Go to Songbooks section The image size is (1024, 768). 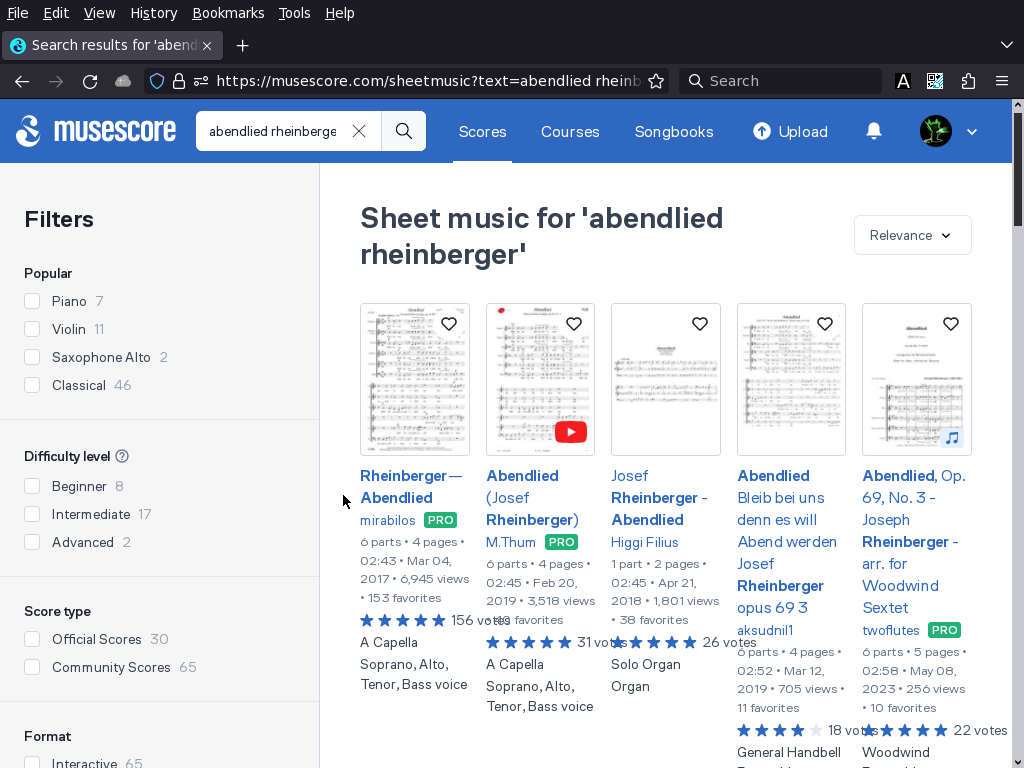click(674, 131)
